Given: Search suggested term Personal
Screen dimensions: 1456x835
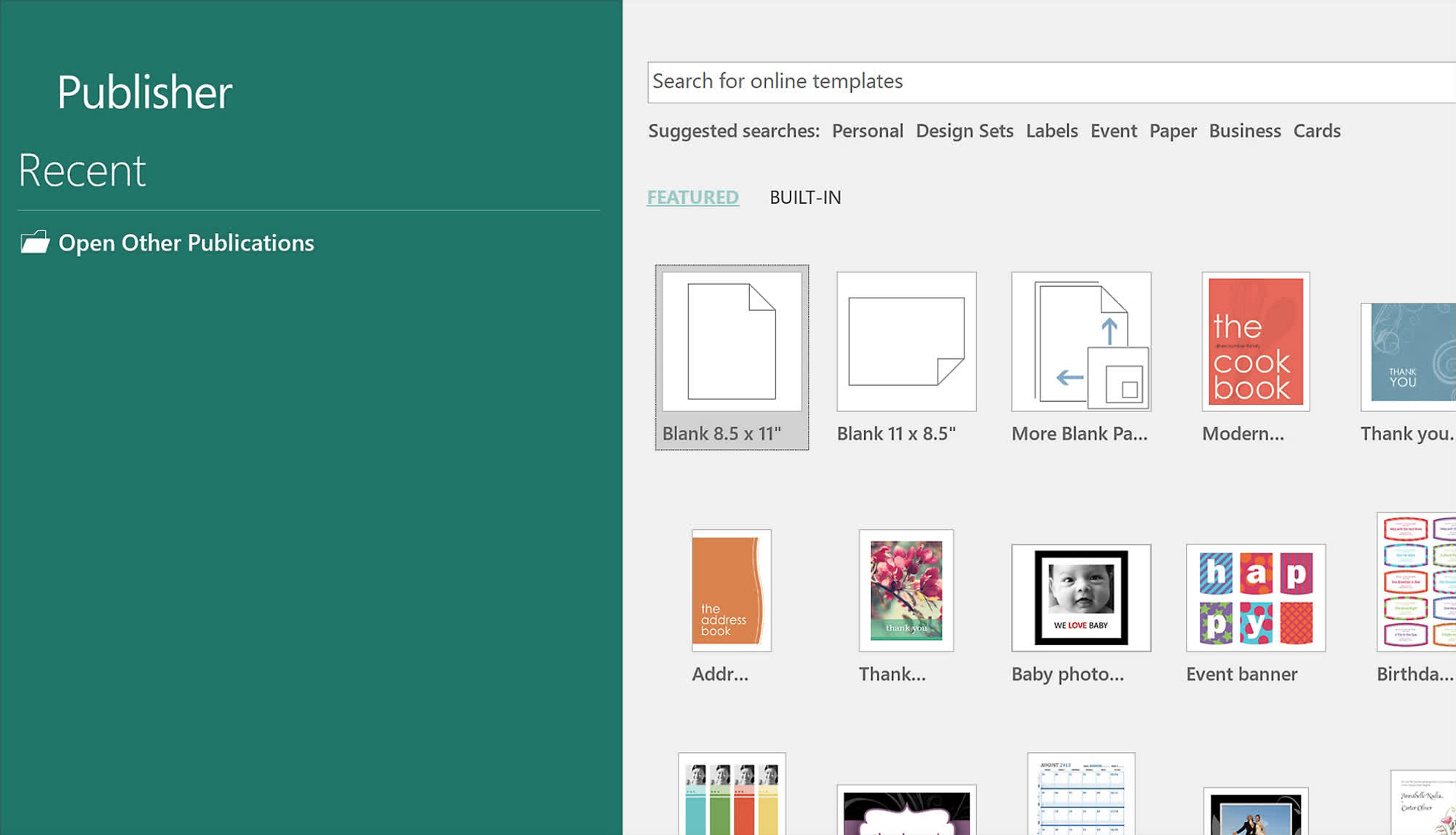Looking at the screenshot, I should 867,131.
